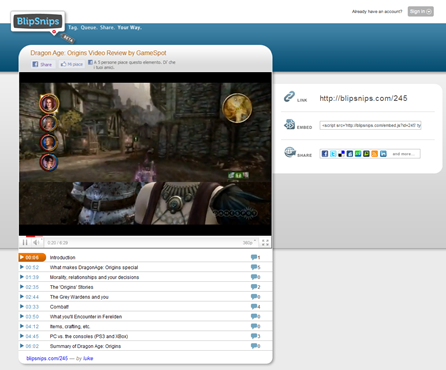Play the 00:06 Introduction chapter
446x370 pixels.
32,257
